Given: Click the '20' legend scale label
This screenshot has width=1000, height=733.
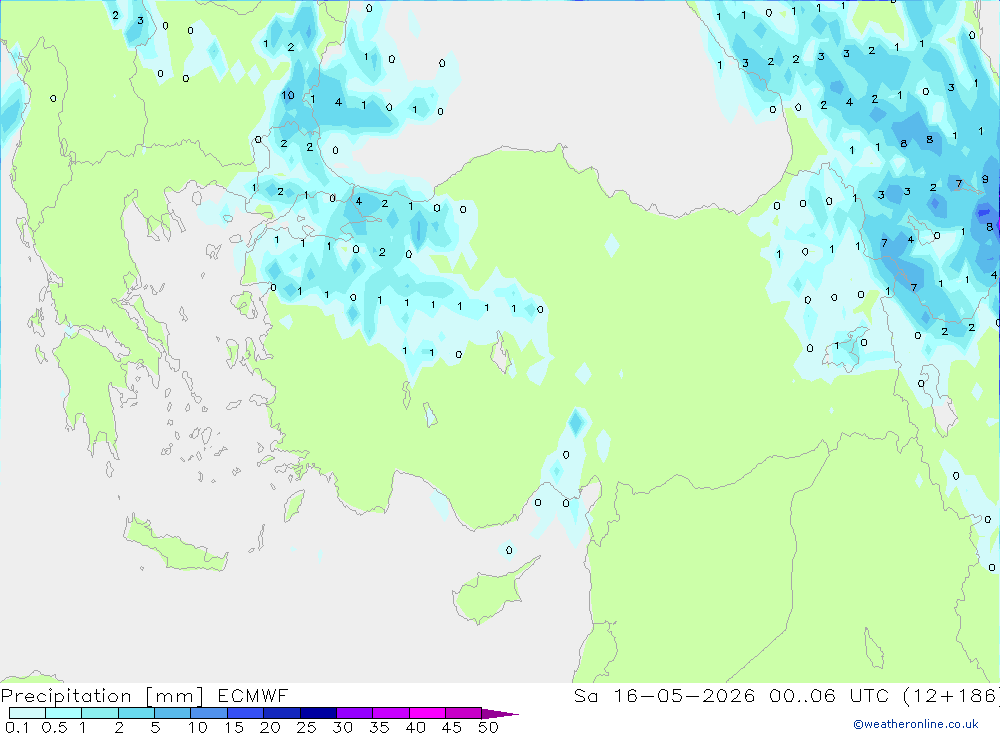Looking at the screenshot, I should [x=270, y=727].
